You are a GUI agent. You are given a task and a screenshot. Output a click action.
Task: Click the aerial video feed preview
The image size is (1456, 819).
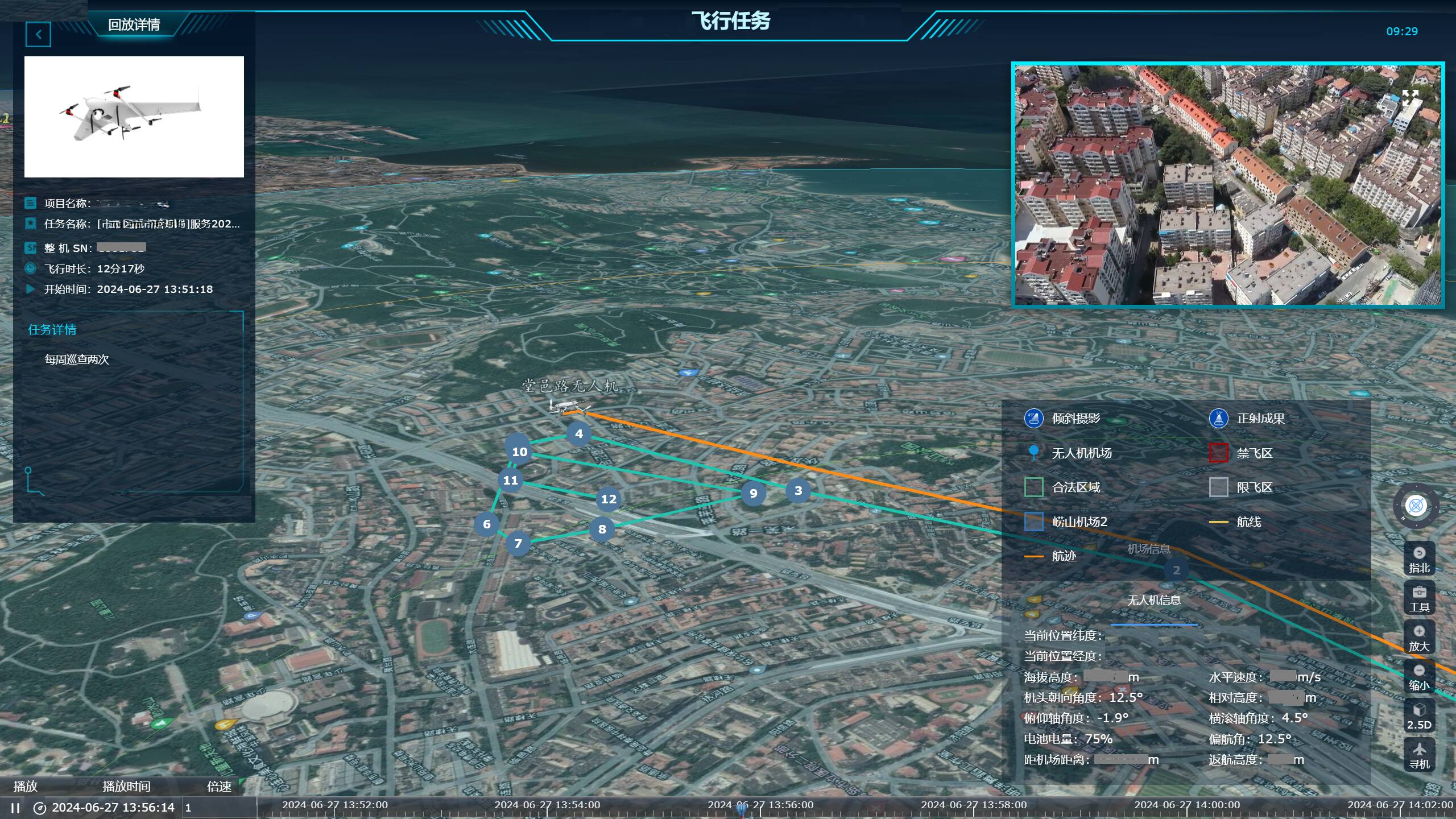coord(1228,185)
